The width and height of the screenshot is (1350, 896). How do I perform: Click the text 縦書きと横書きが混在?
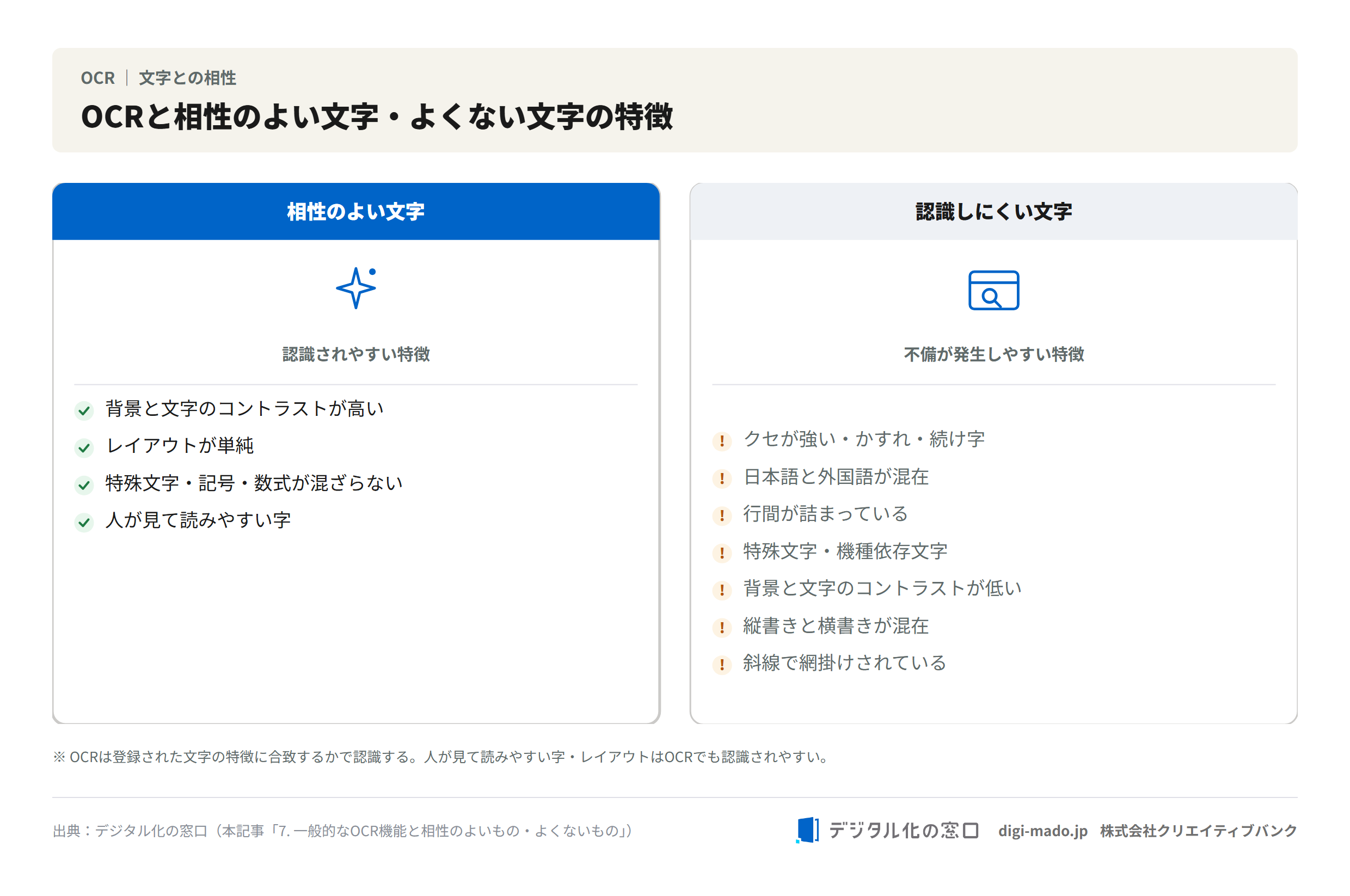(x=836, y=625)
